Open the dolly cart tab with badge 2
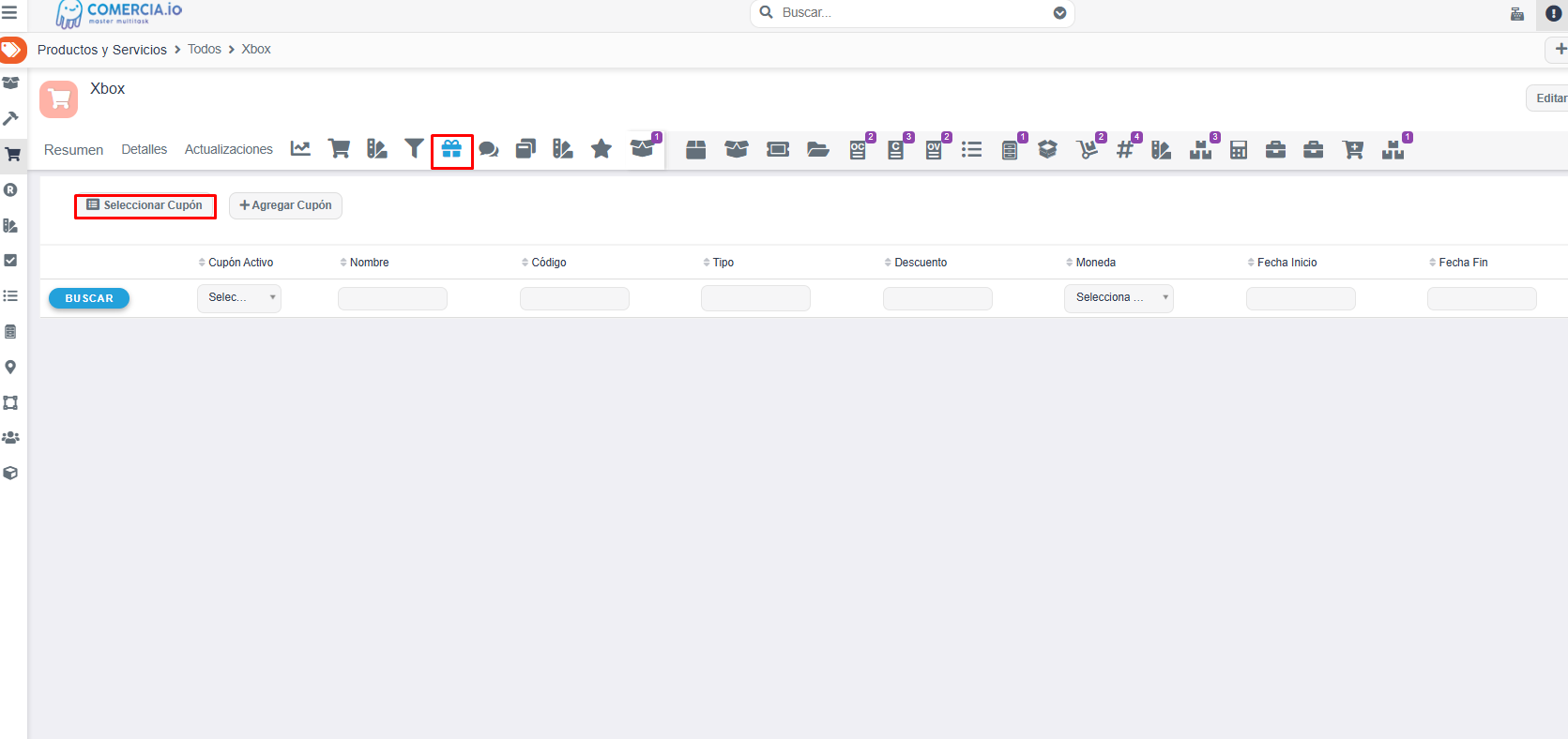Viewport: 1568px width, 739px height. pos(1087,149)
